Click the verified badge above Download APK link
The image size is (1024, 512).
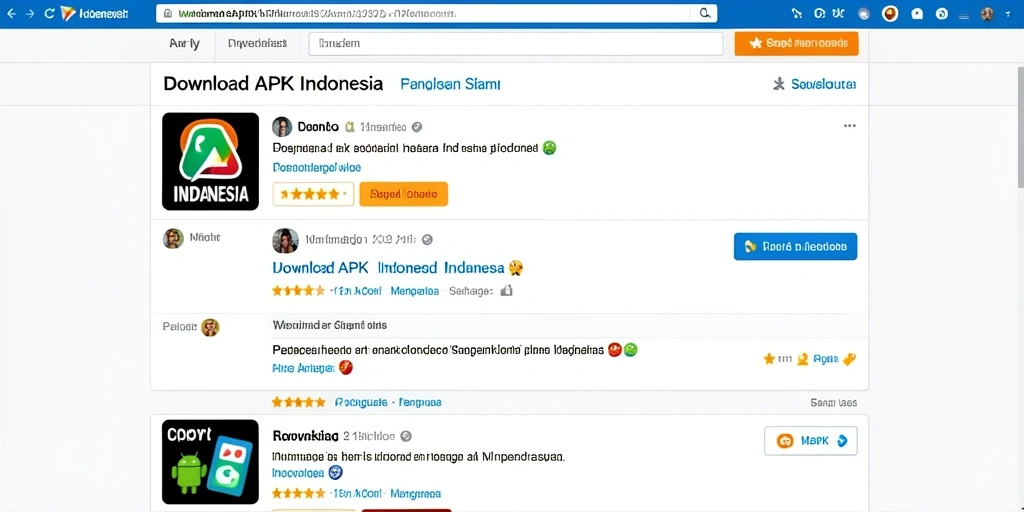pos(428,240)
